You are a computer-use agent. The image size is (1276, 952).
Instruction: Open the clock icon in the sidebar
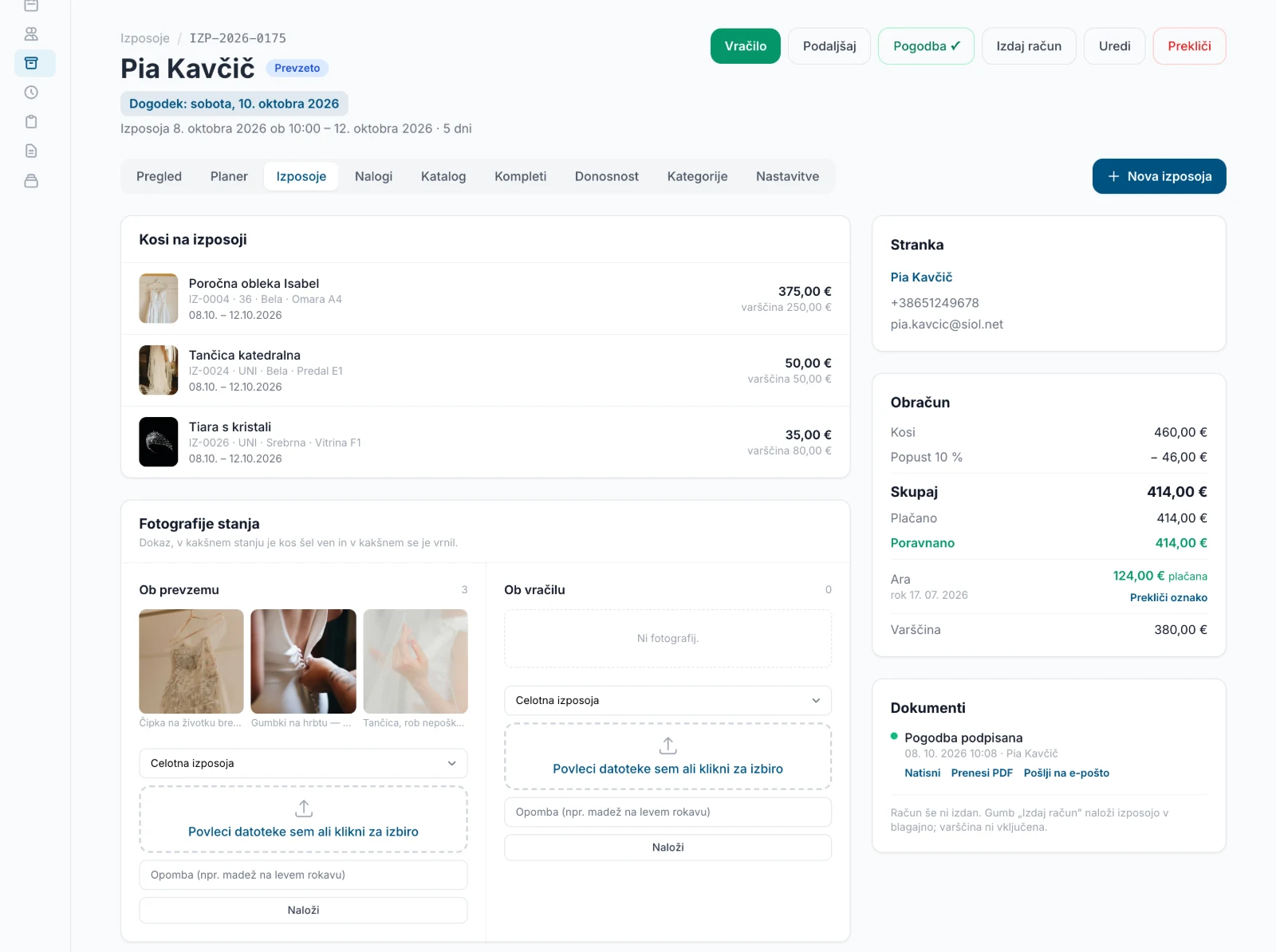(x=31, y=92)
